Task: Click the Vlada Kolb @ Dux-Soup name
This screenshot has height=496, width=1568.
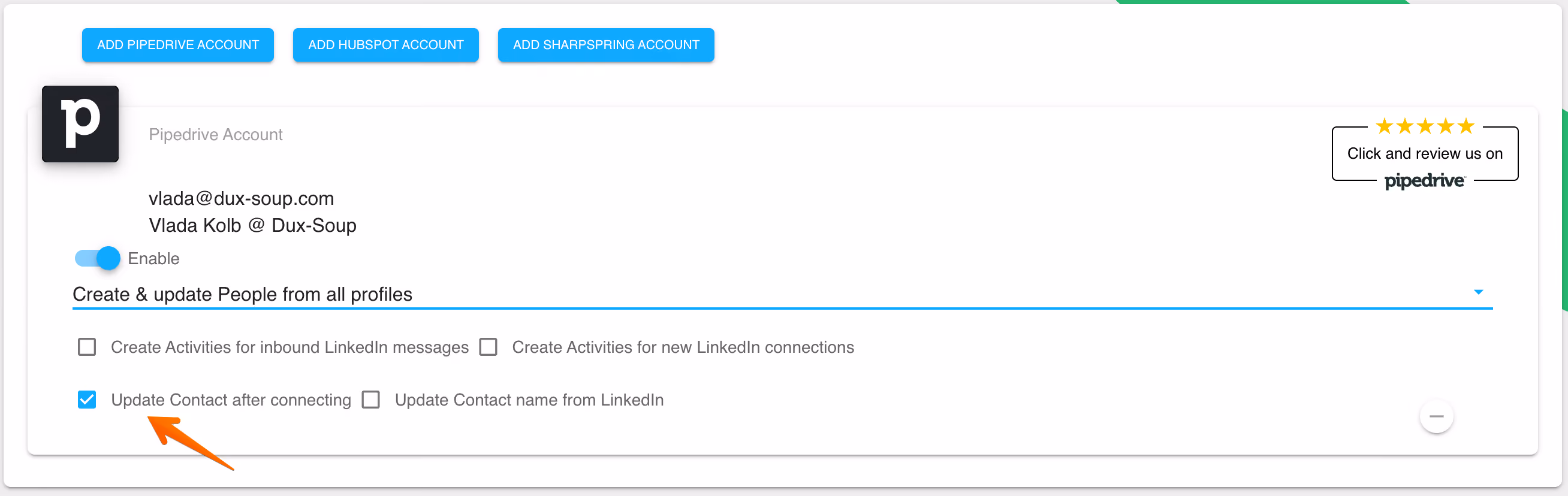Action: tap(252, 226)
